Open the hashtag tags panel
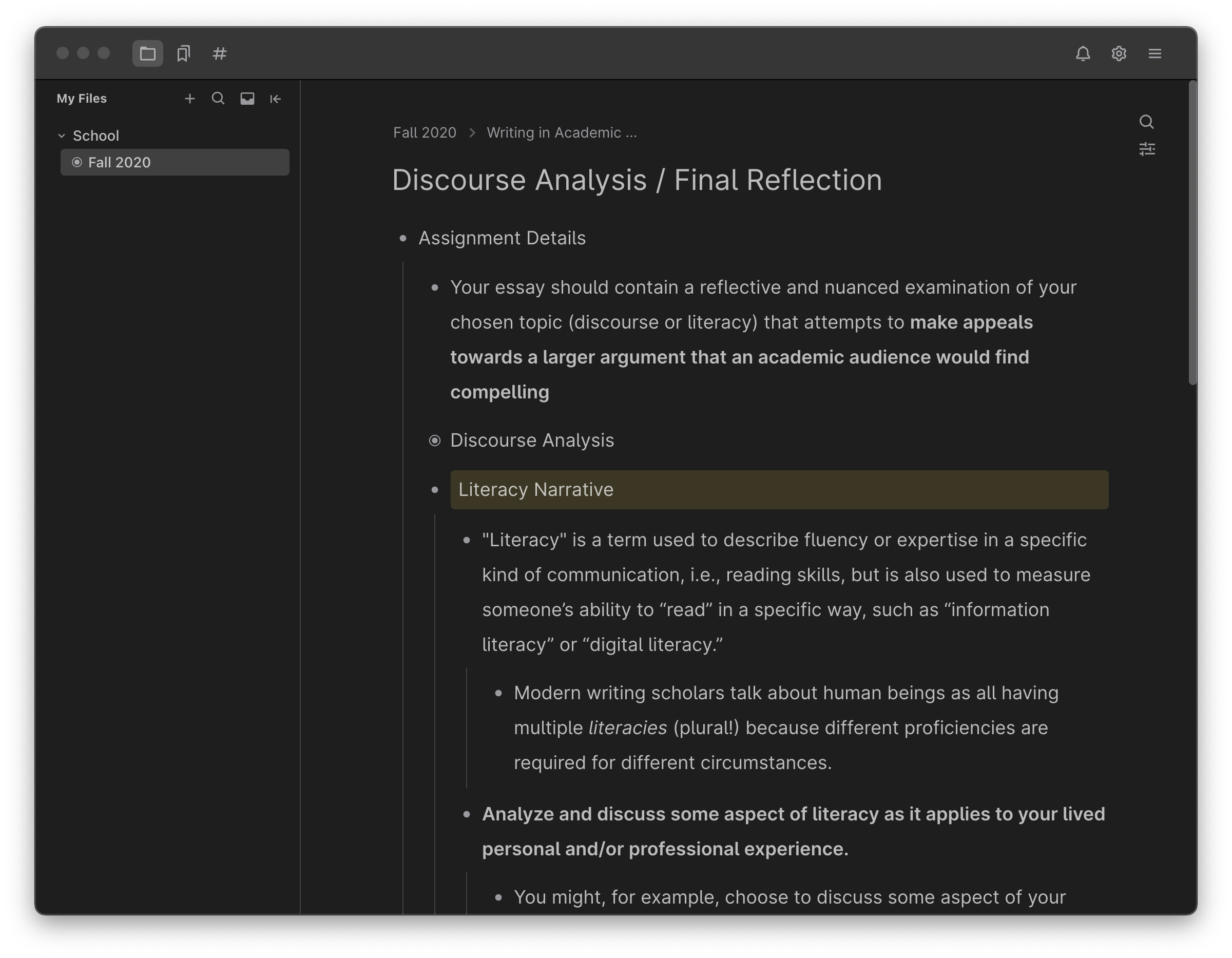1232x958 pixels. 219,53
